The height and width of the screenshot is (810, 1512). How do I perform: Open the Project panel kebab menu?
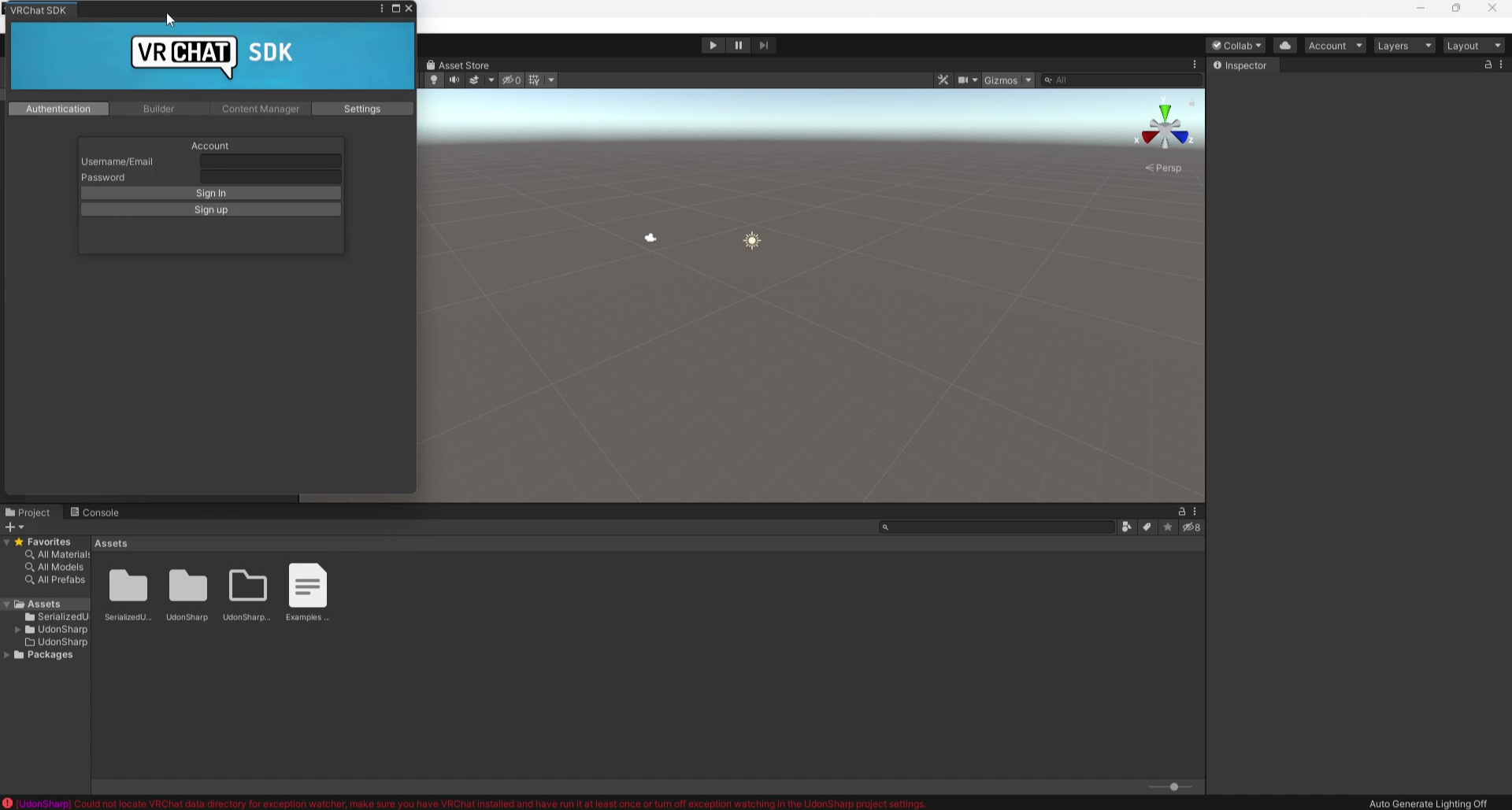1195,512
